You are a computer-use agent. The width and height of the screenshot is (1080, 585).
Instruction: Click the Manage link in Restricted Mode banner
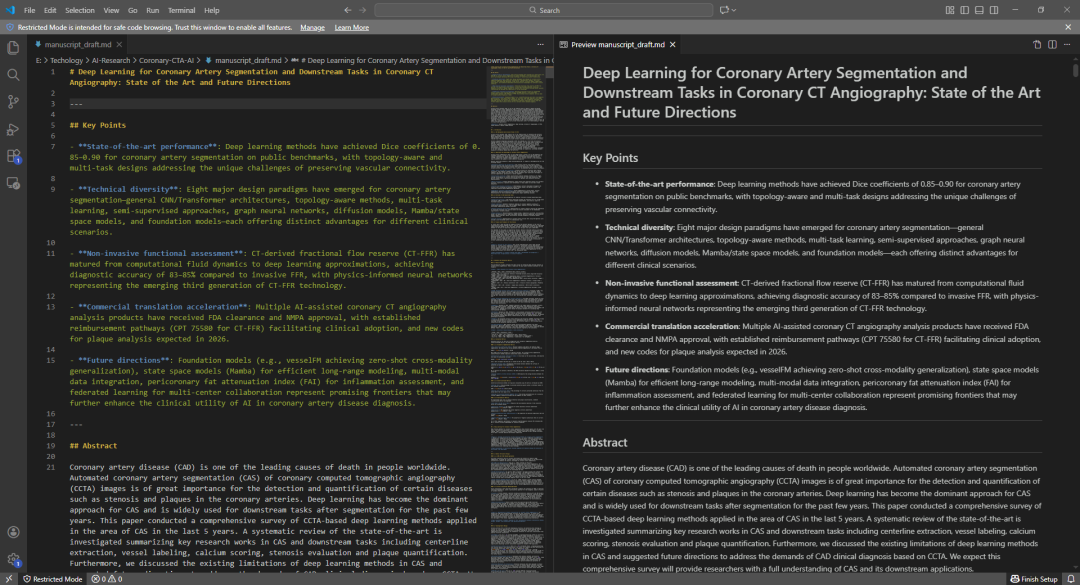(x=312, y=27)
